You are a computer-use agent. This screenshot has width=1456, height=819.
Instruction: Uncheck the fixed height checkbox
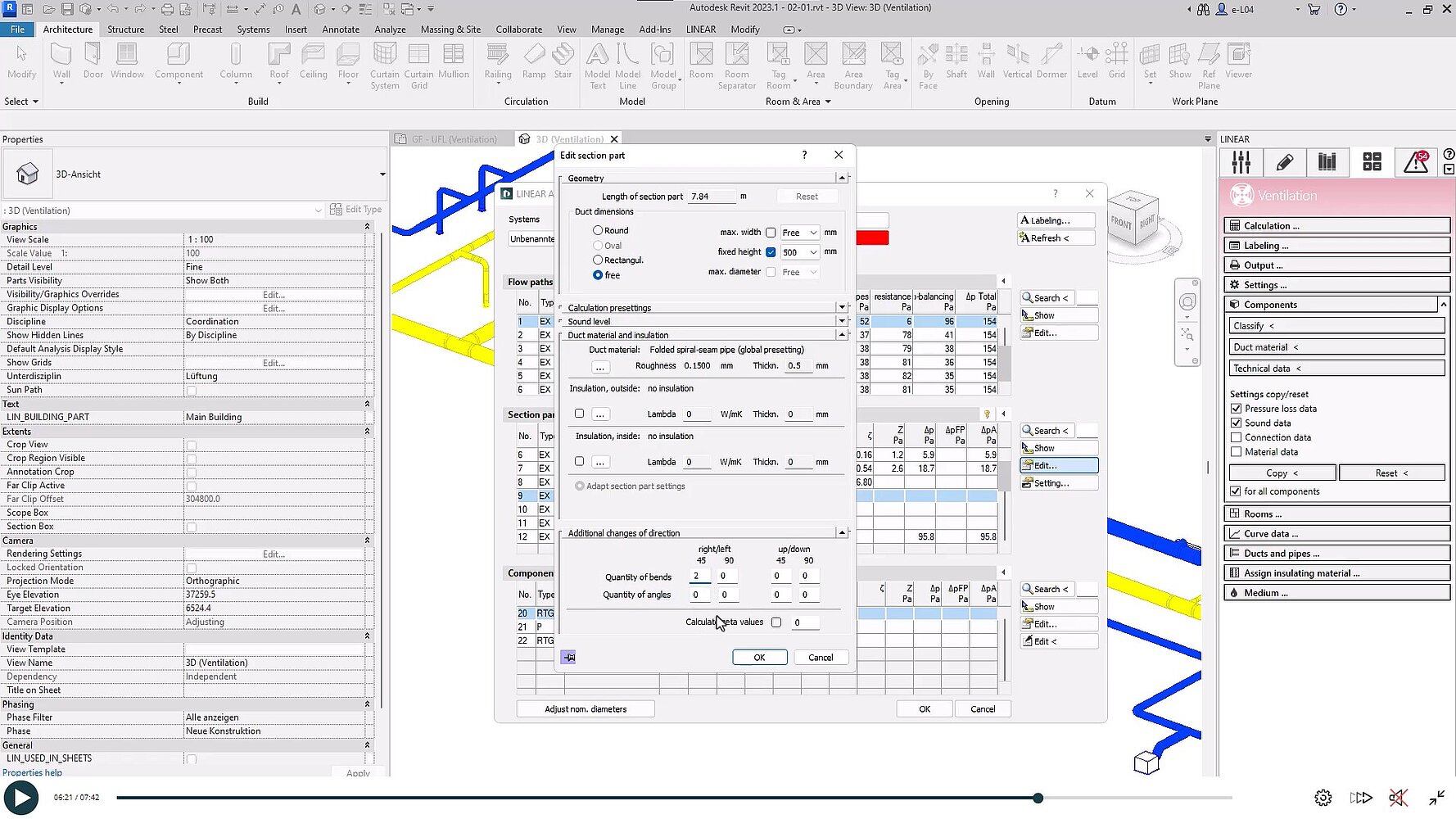[771, 252]
